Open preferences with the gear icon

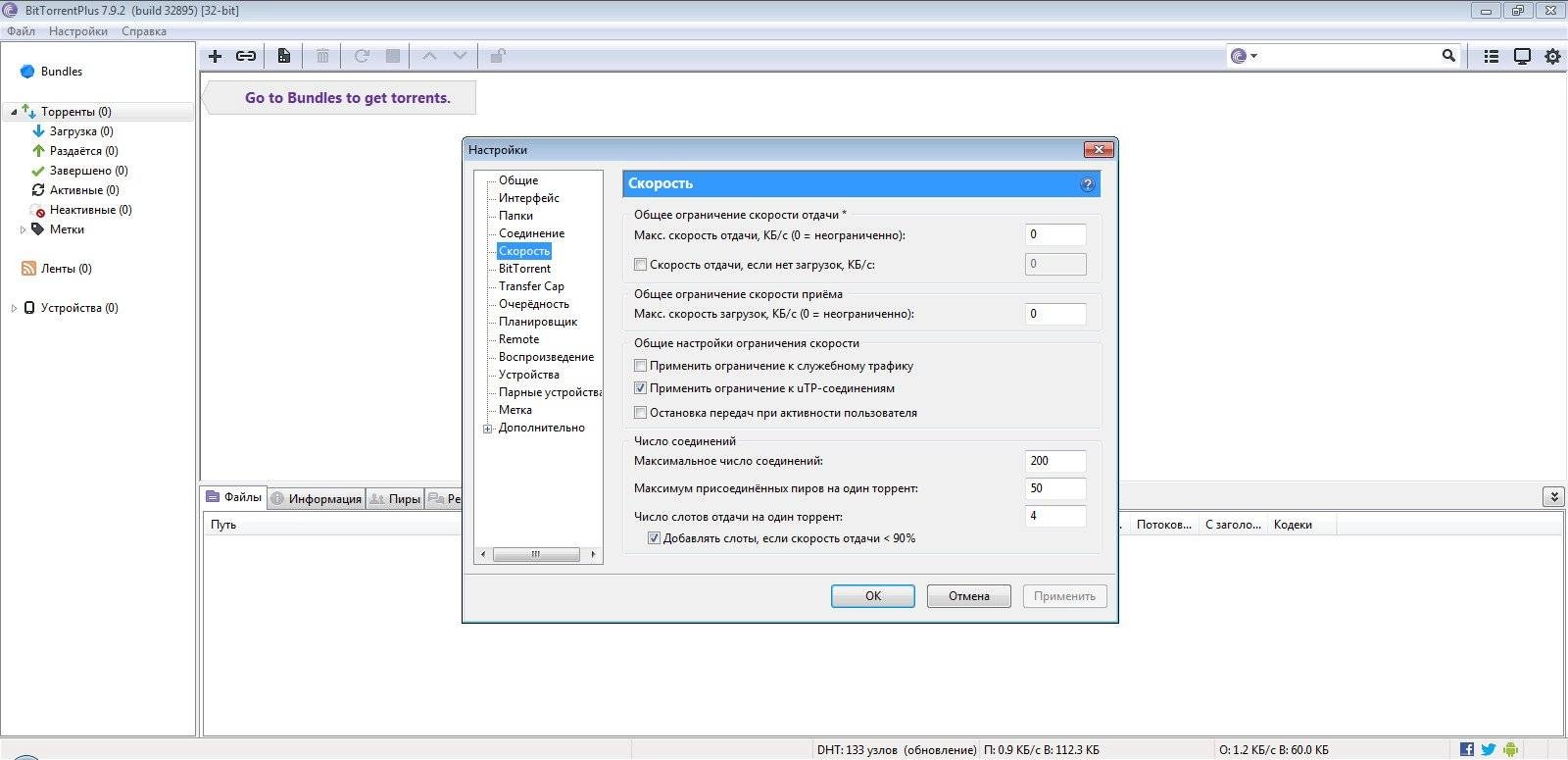coord(1552,57)
